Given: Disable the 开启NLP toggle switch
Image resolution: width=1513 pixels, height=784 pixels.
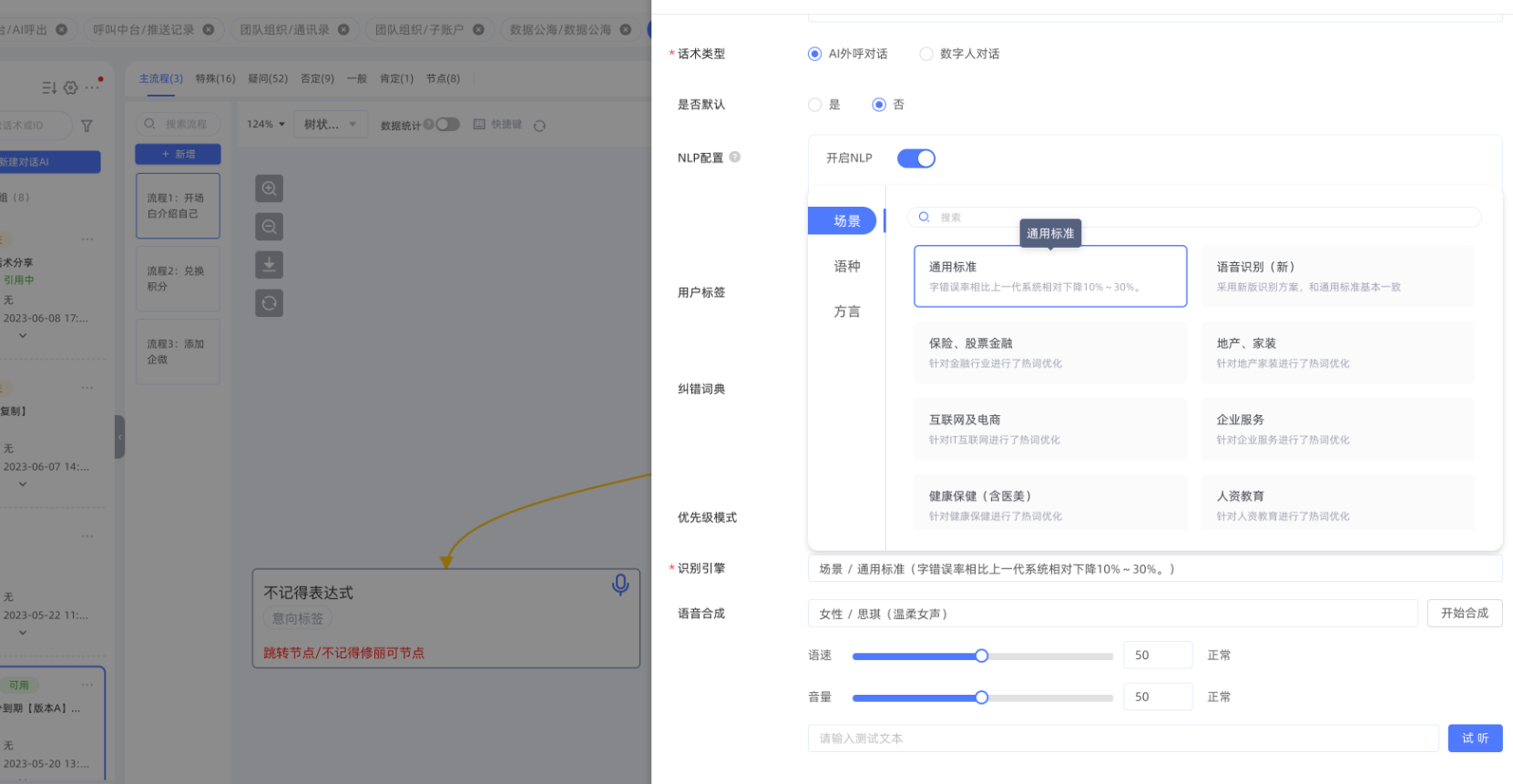Looking at the screenshot, I should (x=915, y=158).
